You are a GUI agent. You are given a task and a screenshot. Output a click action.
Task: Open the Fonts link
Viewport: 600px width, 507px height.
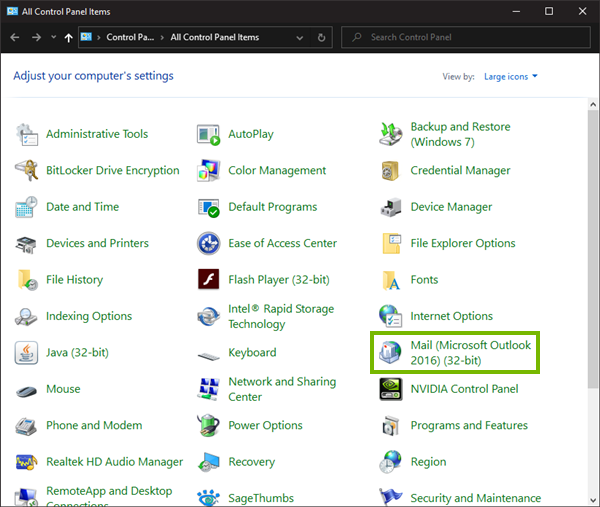pyautogui.click(x=424, y=279)
